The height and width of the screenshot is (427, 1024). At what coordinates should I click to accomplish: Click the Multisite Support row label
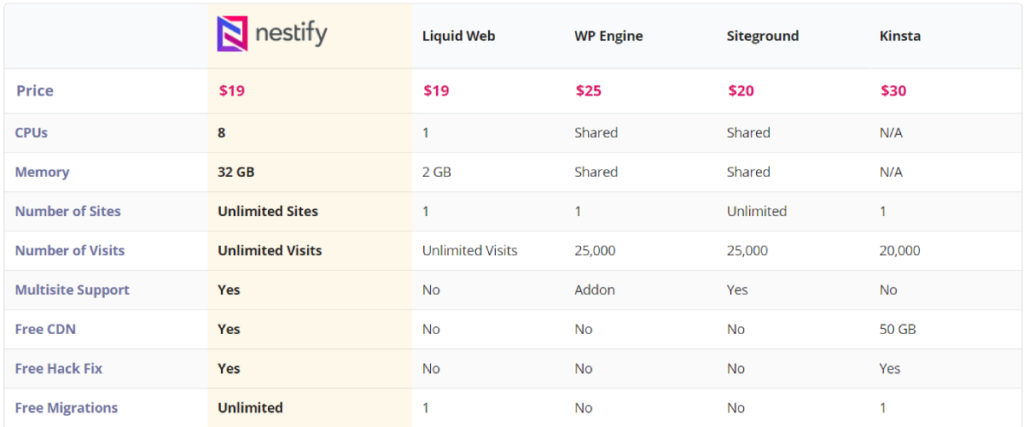click(x=72, y=290)
